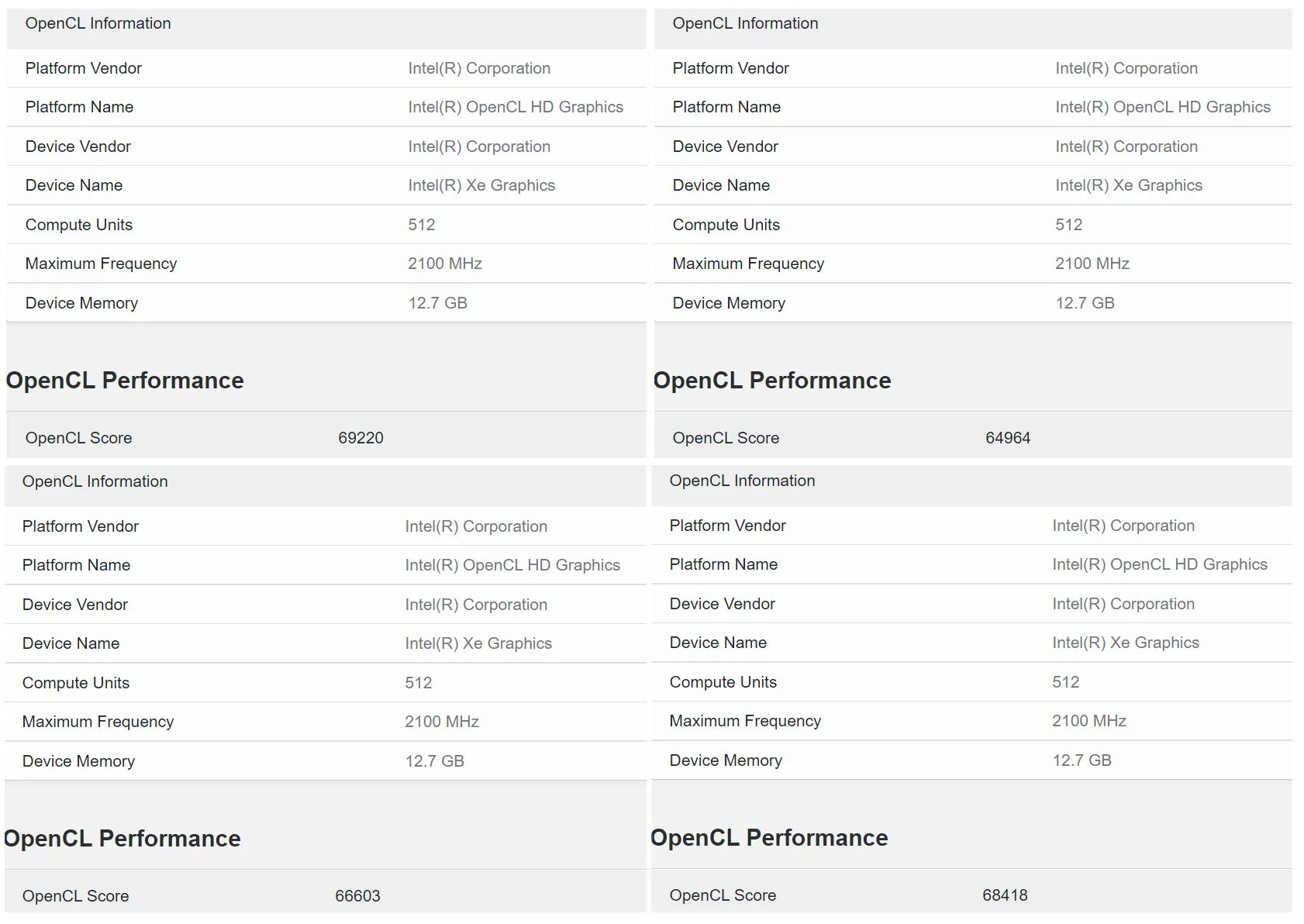Screen dimensions: 1304x924
Task: Click the OpenCL Performance heading above score 64964
Action: (x=772, y=381)
